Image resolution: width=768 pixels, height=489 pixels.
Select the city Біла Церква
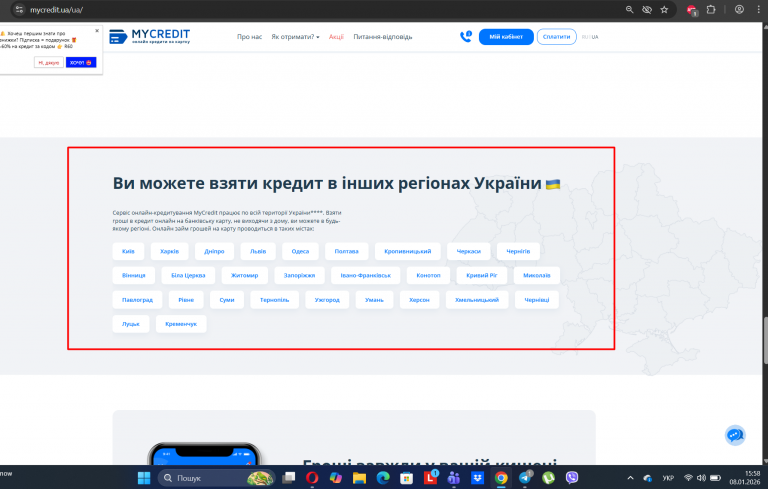point(188,275)
